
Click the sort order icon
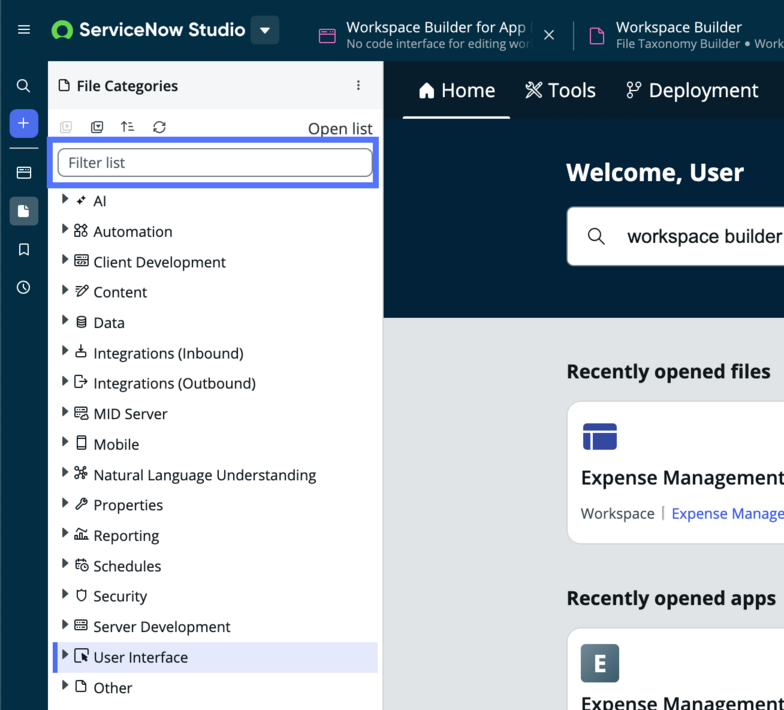(x=128, y=127)
